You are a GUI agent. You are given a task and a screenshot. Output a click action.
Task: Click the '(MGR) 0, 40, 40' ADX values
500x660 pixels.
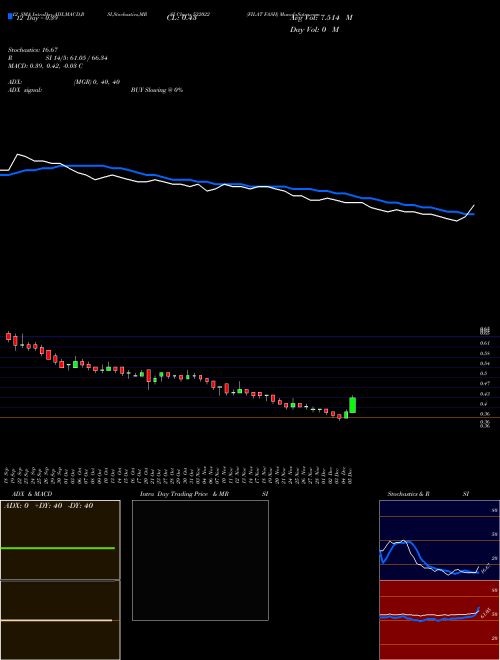pyautogui.click(x=97, y=82)
